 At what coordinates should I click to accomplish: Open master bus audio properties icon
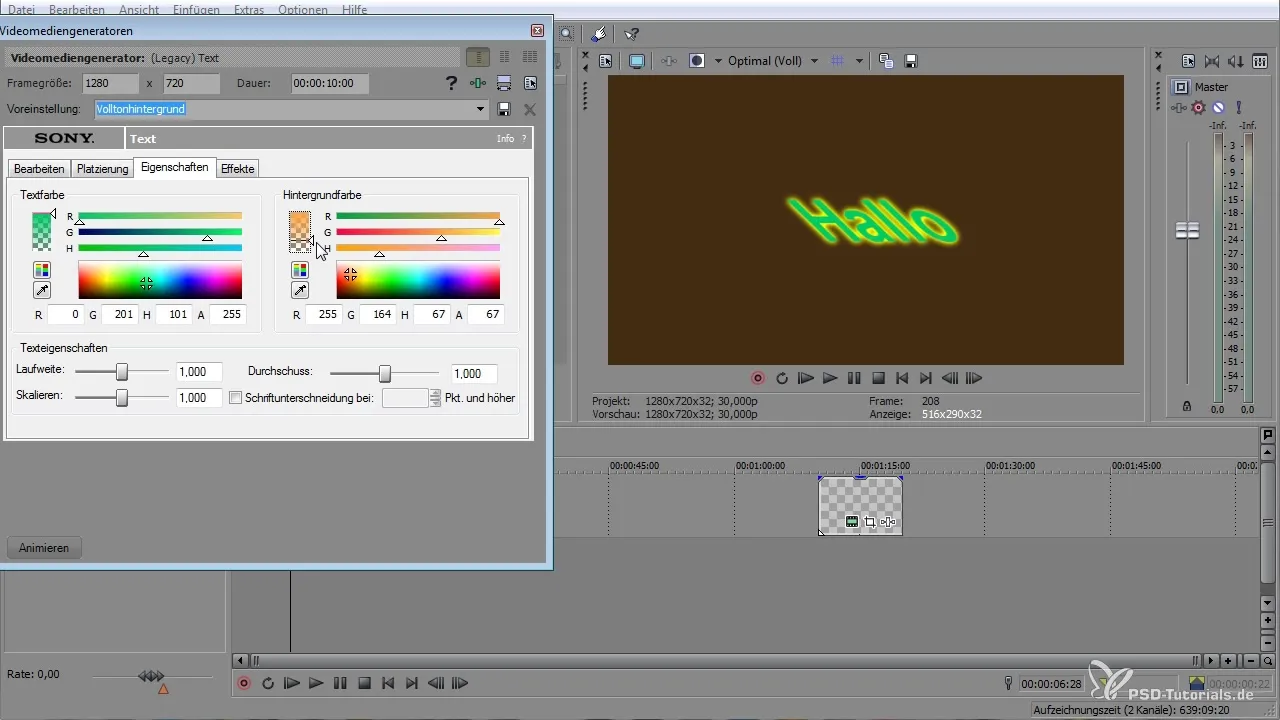[1189, 61]
